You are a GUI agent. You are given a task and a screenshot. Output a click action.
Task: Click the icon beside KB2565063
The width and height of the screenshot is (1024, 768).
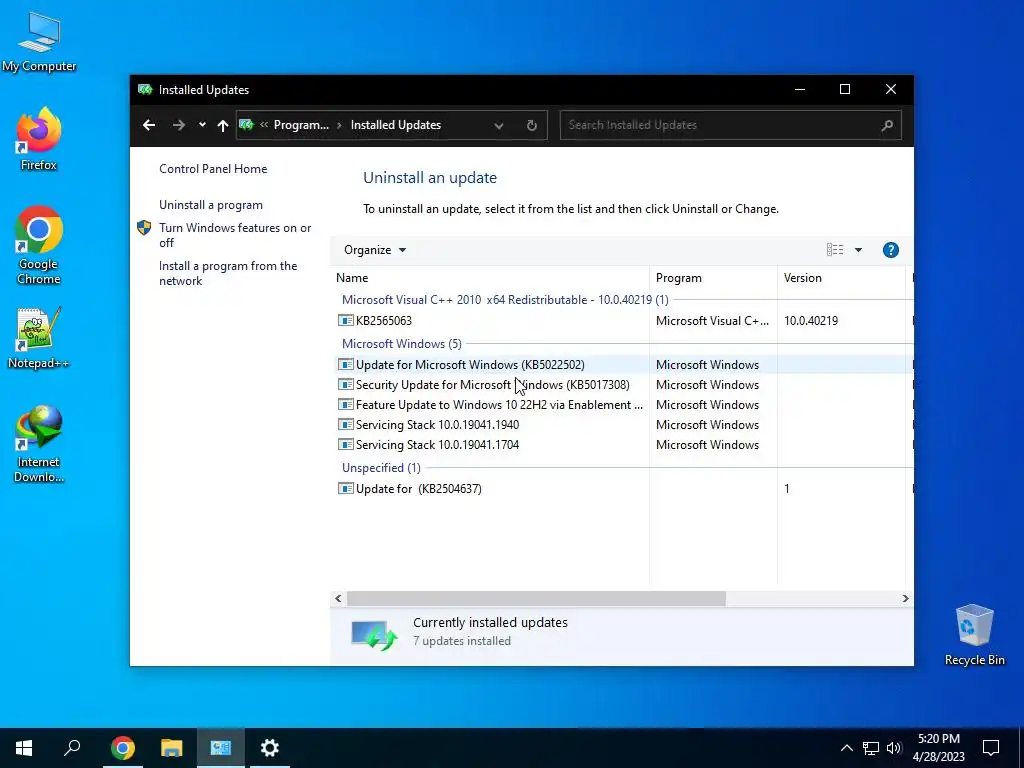coord(345,321)
